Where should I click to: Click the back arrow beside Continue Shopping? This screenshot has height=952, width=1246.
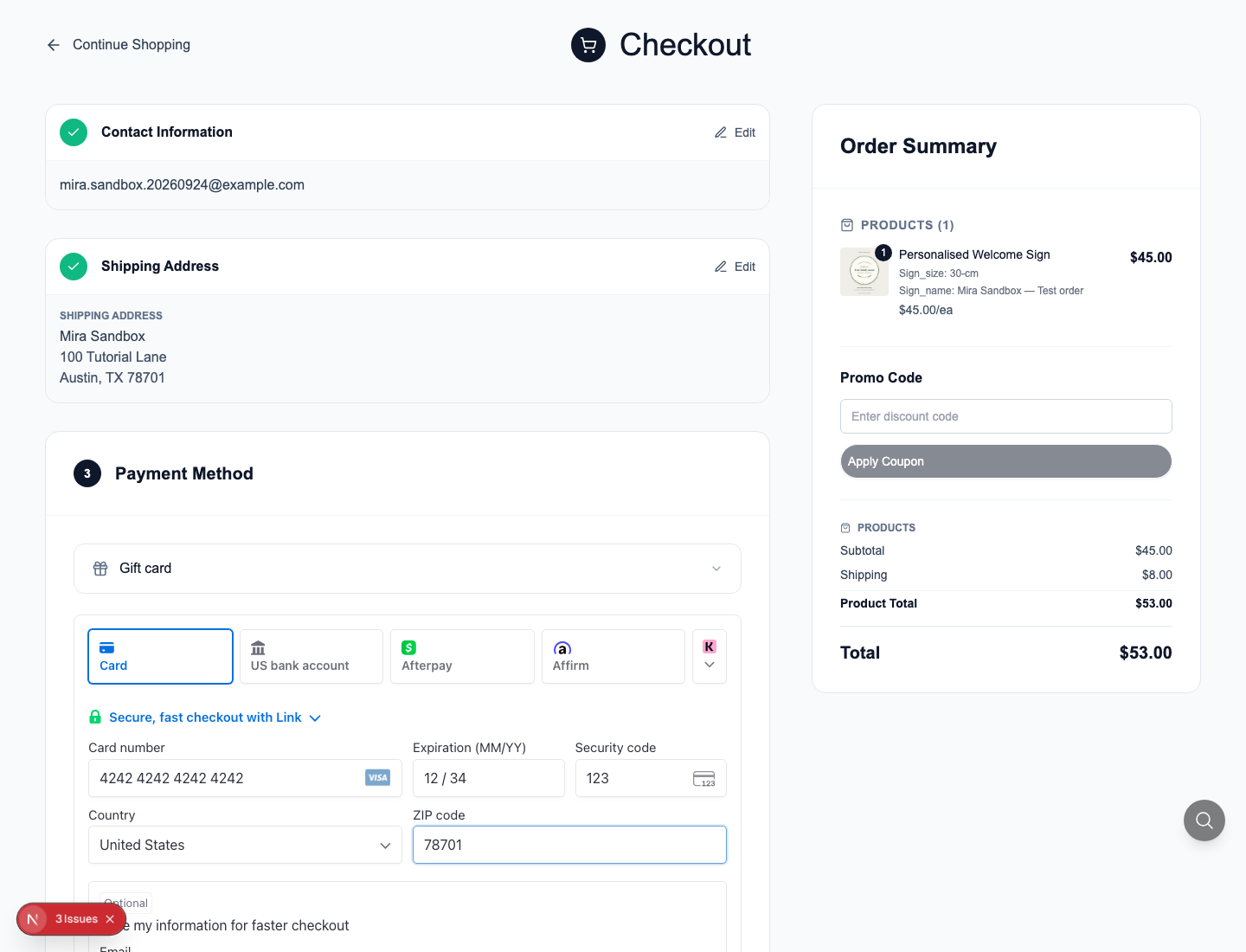coord(54,45)
